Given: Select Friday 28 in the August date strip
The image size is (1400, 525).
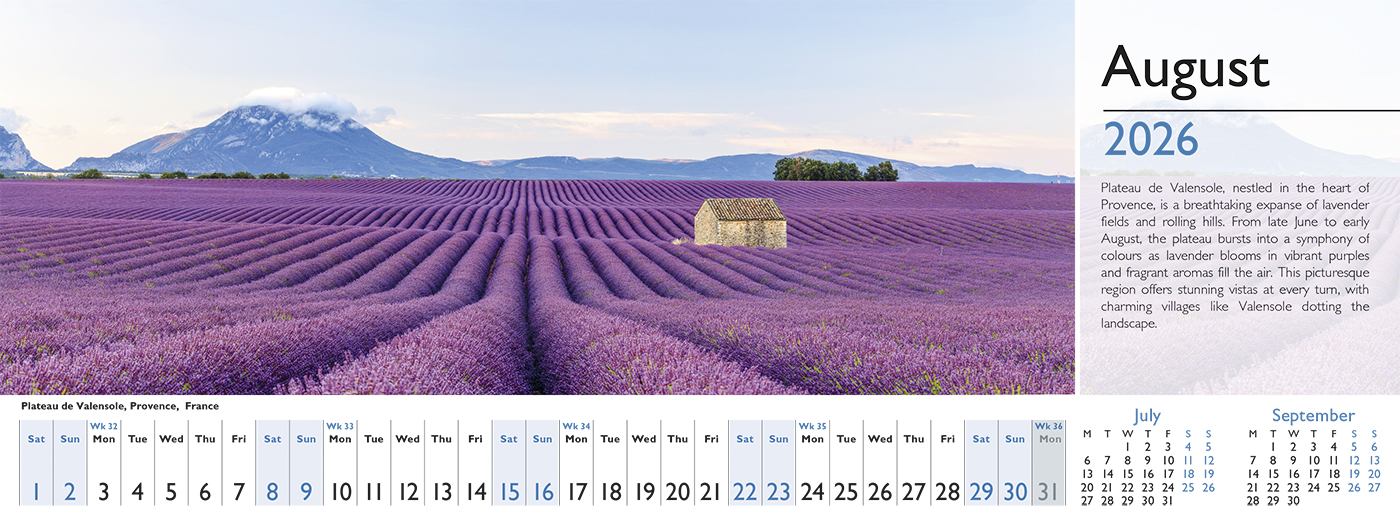Looking at the screenshot, I should coord(948,462).
